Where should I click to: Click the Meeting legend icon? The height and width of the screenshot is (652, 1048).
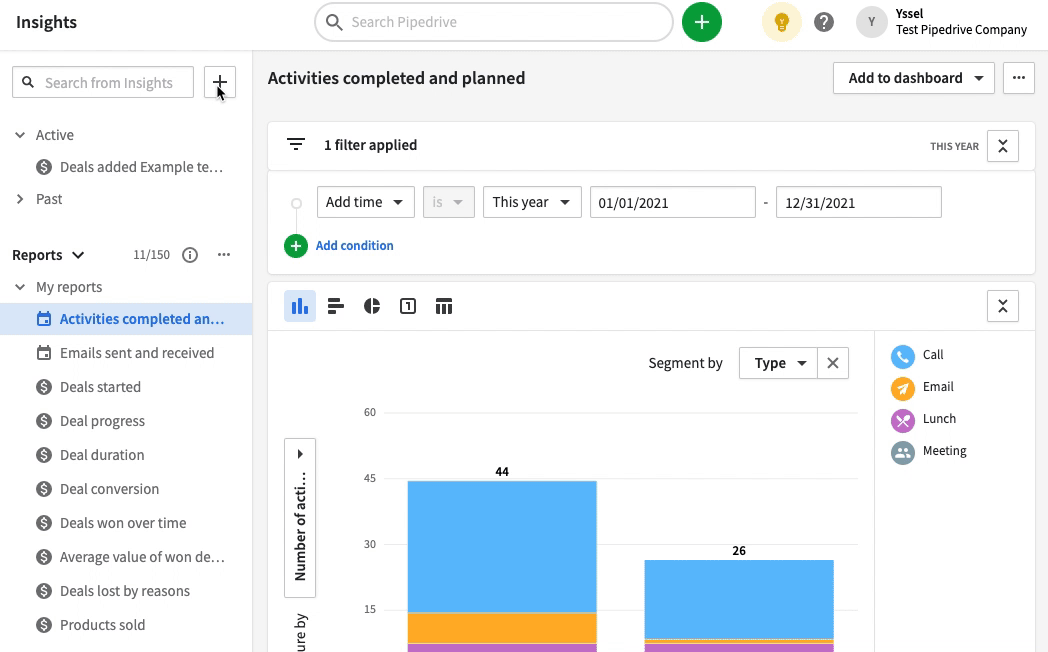pos(902,453)
